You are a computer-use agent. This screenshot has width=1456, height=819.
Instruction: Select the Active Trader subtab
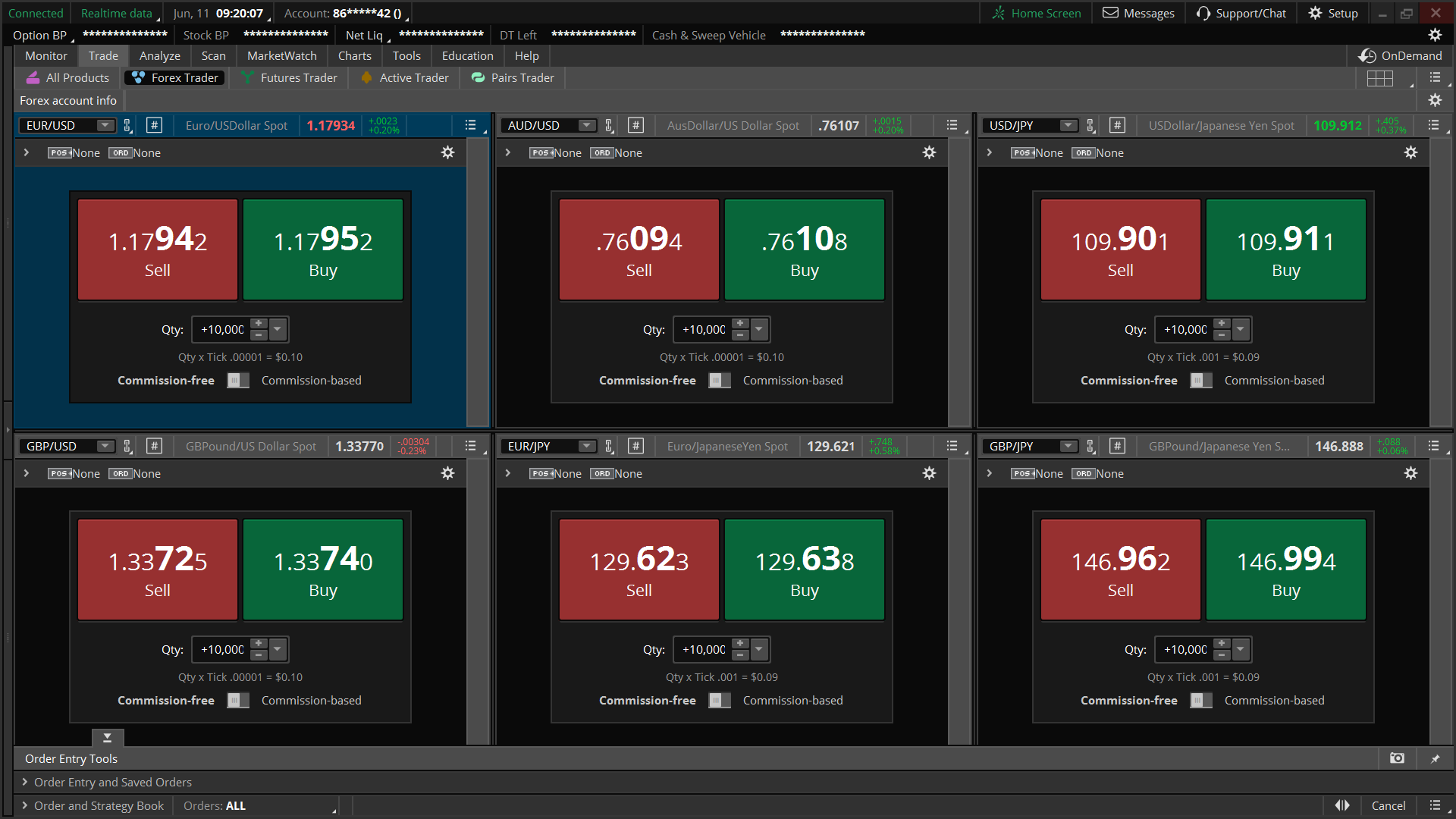(x=405, y=78)
